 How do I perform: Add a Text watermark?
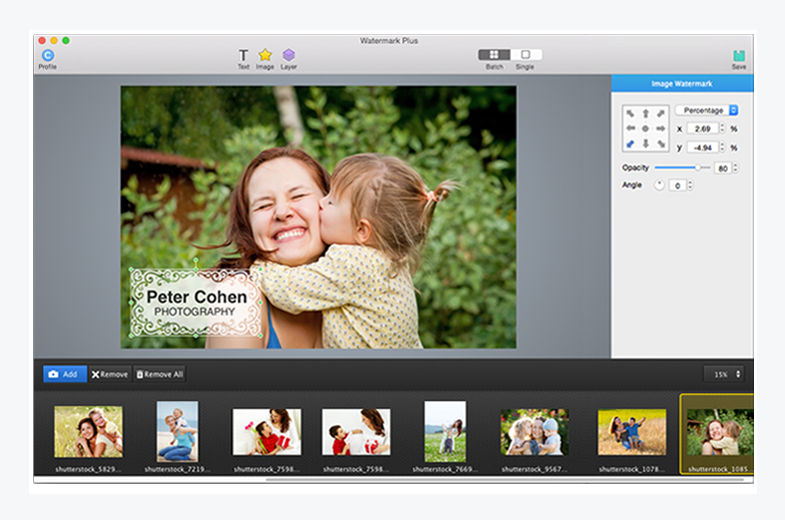[243, 56]
